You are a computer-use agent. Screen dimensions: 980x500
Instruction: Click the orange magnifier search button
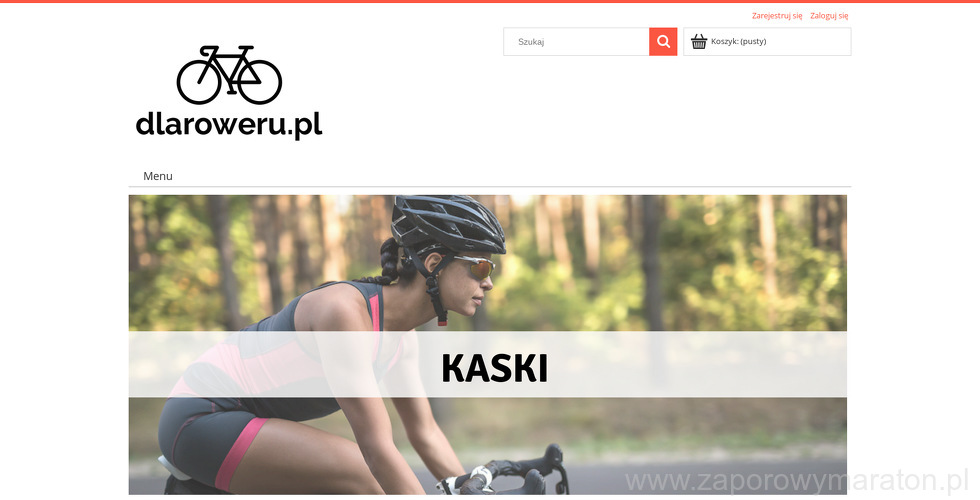[x=663, y=42]
